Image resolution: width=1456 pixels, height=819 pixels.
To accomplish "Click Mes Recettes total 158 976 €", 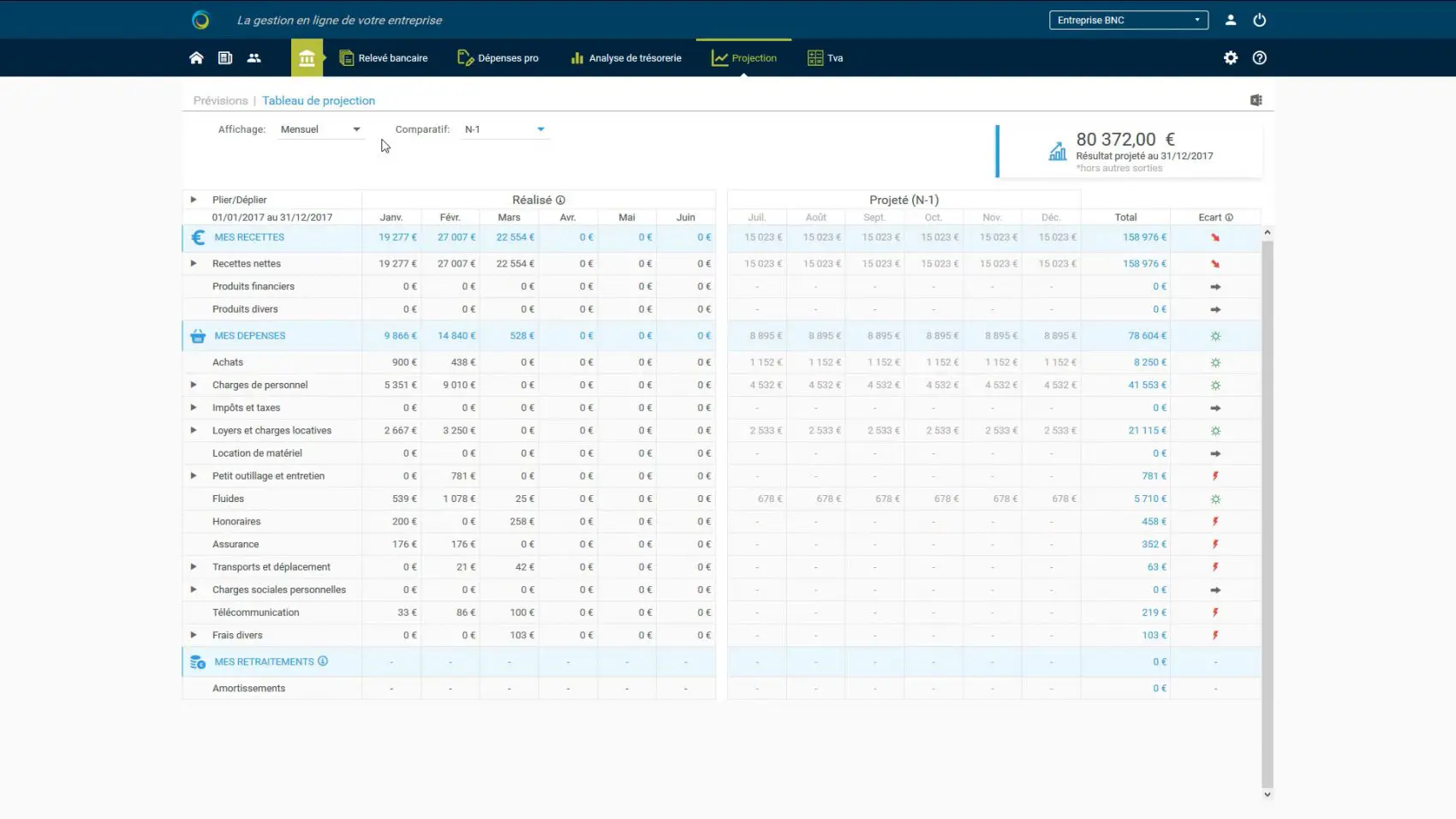I will [x=1144, y=237].
